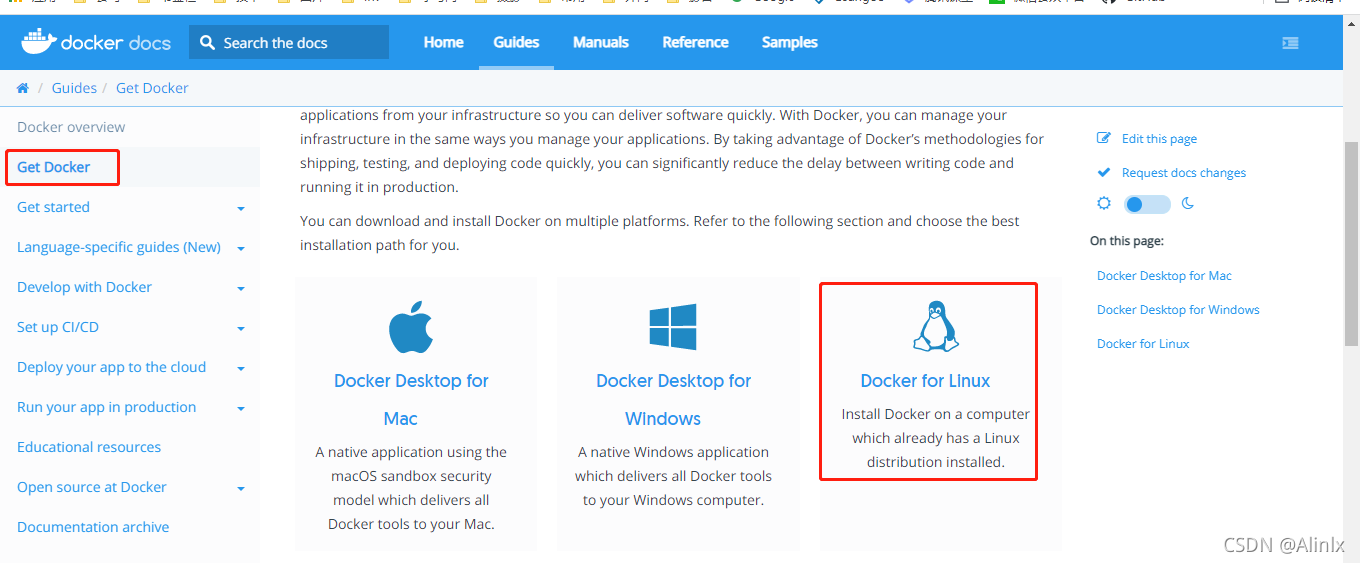Screen dimensions: 1360x563
Task: Click the sun light-mode icon
Action: [1104, 203]
